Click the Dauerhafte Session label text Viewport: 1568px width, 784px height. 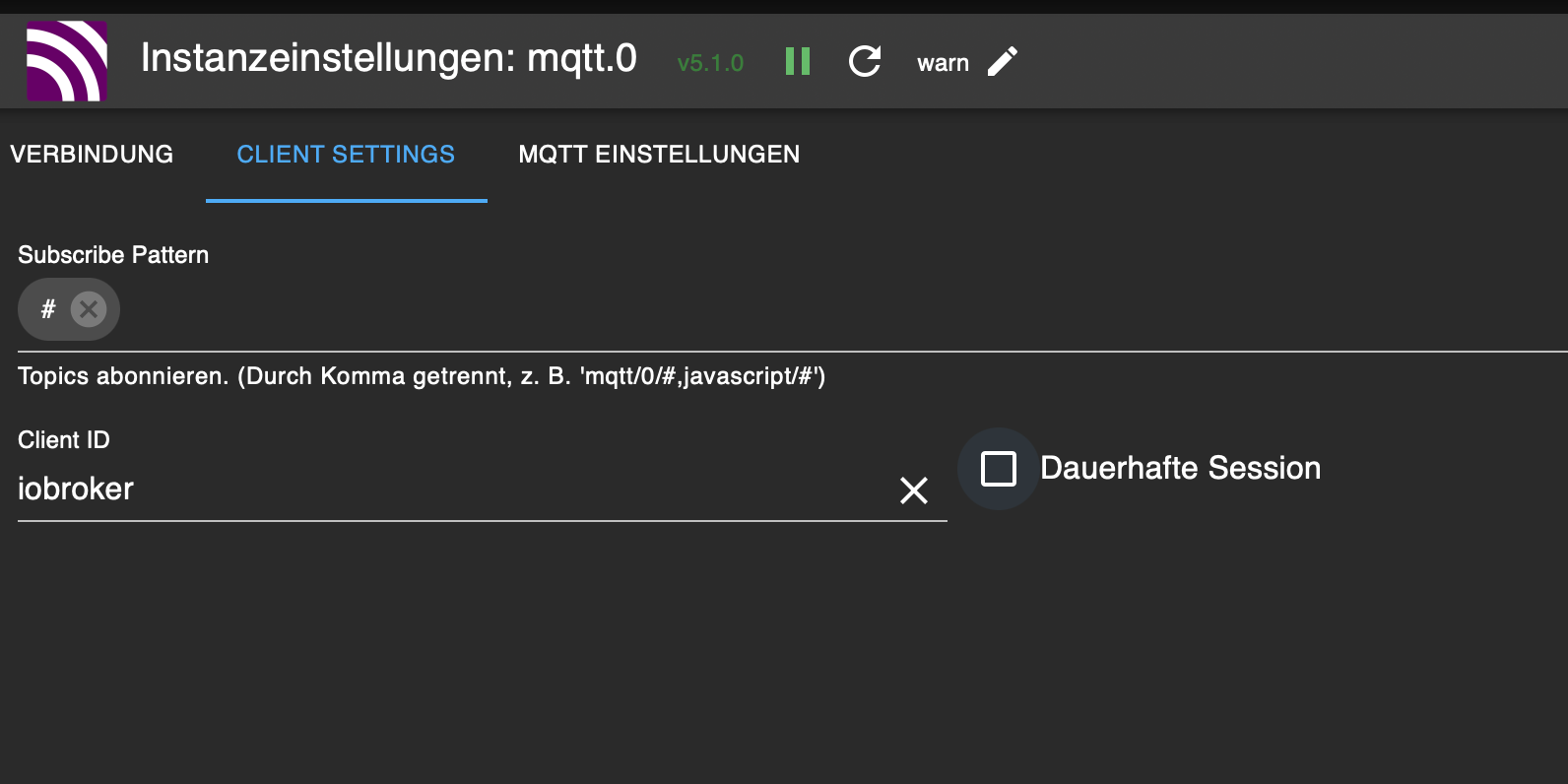1180,469
